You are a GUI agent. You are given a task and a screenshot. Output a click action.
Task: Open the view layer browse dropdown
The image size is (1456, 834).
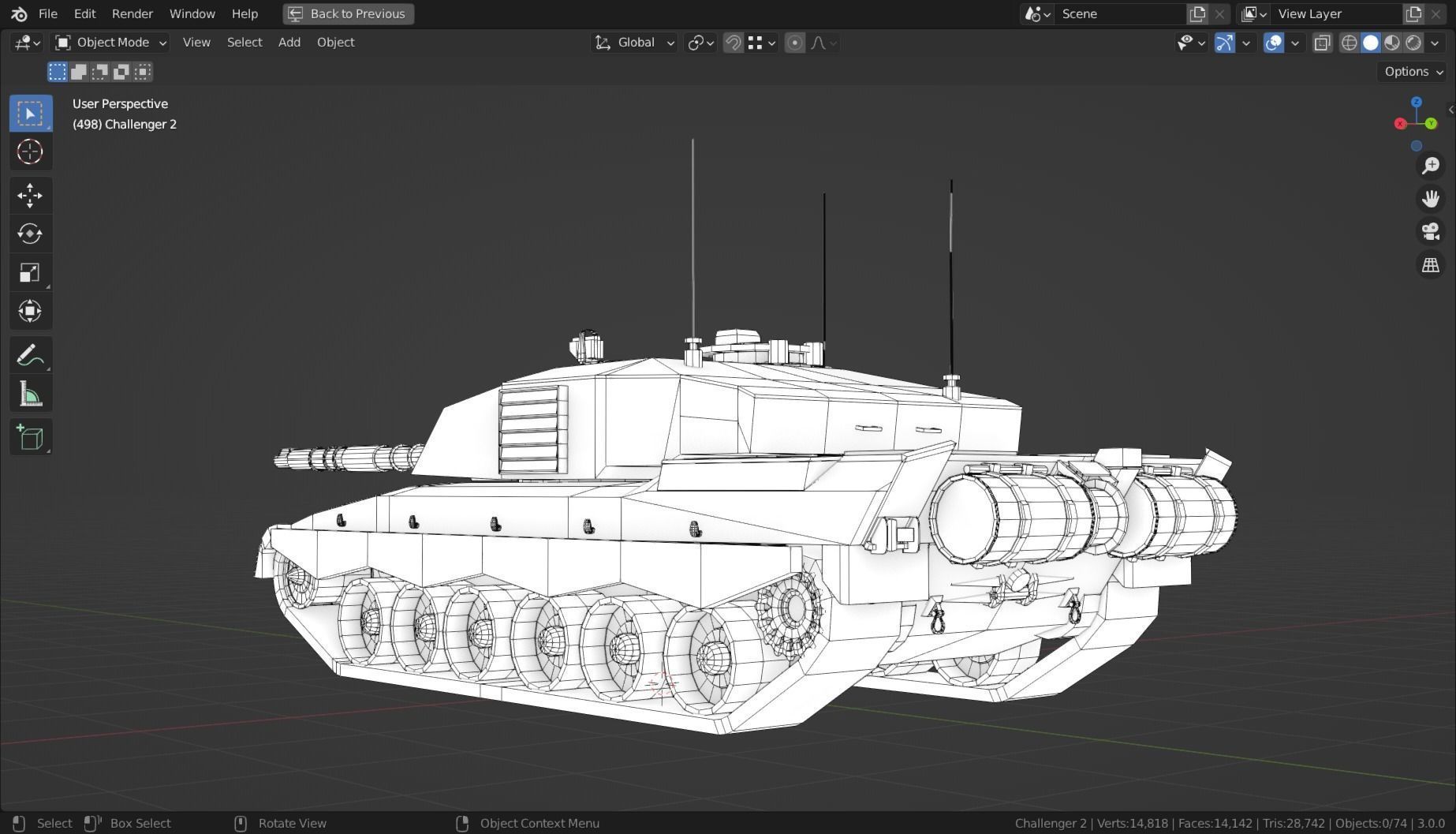1253,13
